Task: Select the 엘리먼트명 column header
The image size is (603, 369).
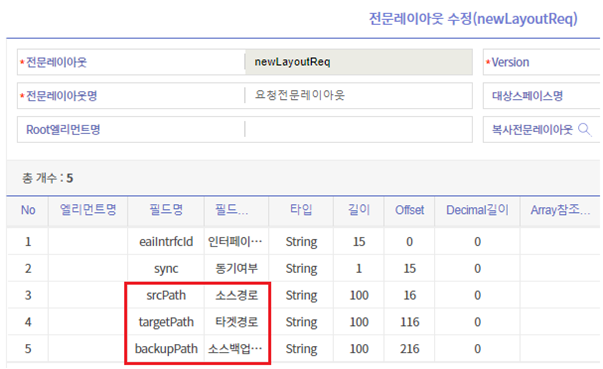Action: coord(88,210)
